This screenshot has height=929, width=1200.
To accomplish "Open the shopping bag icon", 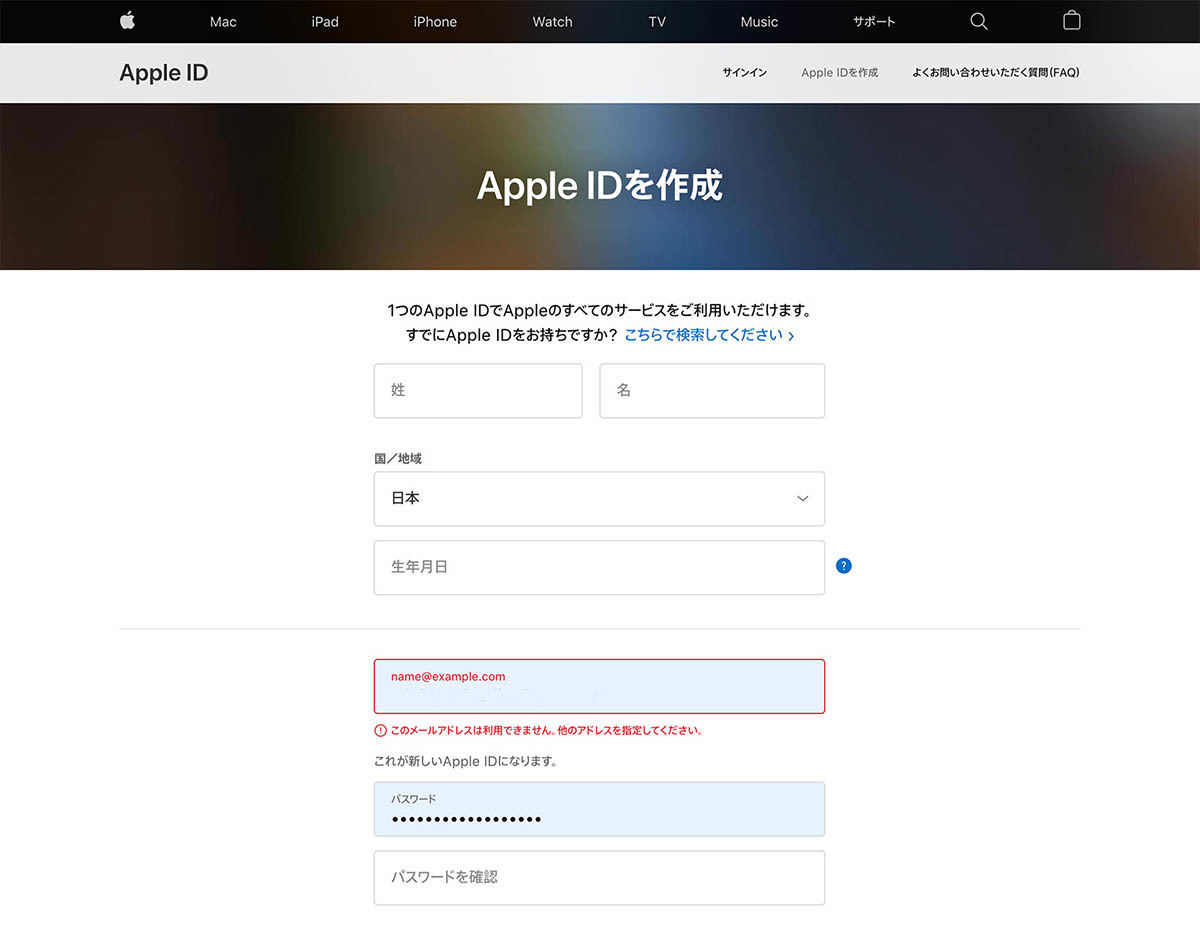I will pyautogui.click(x=1072, y=20).
